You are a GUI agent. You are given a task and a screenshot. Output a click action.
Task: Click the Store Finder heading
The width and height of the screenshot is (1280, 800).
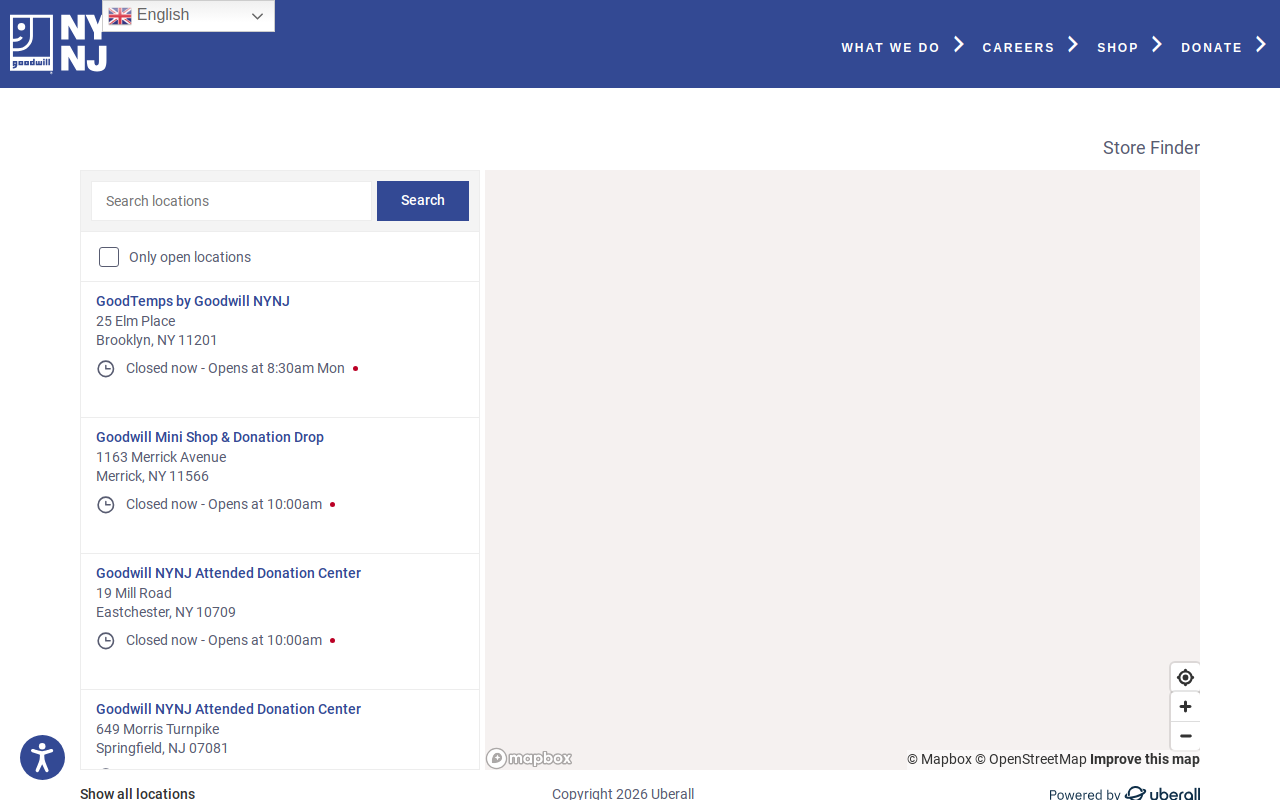click(x=1151, y=148)
